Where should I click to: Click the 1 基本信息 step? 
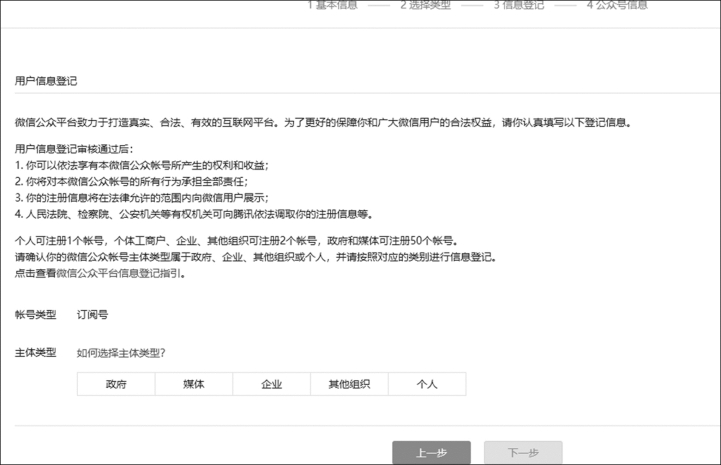(x=332, y=5)
